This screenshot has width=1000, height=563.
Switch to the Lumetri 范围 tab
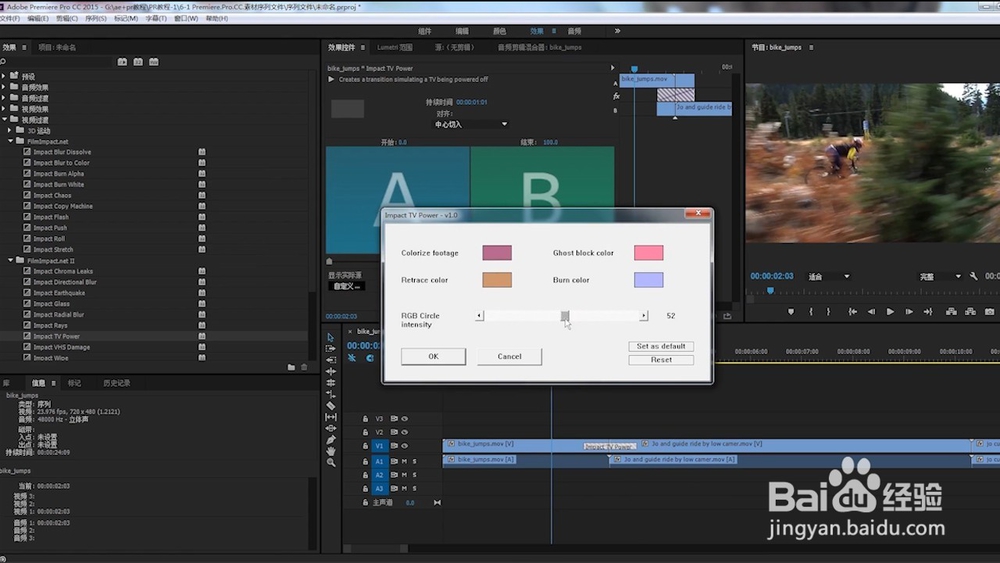(395, 47)
